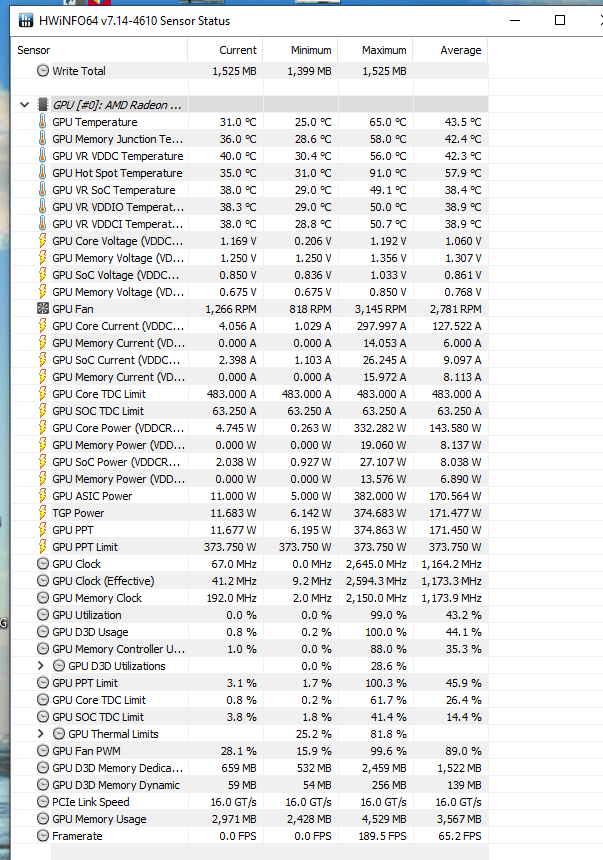Click the 297.997 A core current maximum
The width and height of the screenshot is (603, 860).
(x=381, y=326)
